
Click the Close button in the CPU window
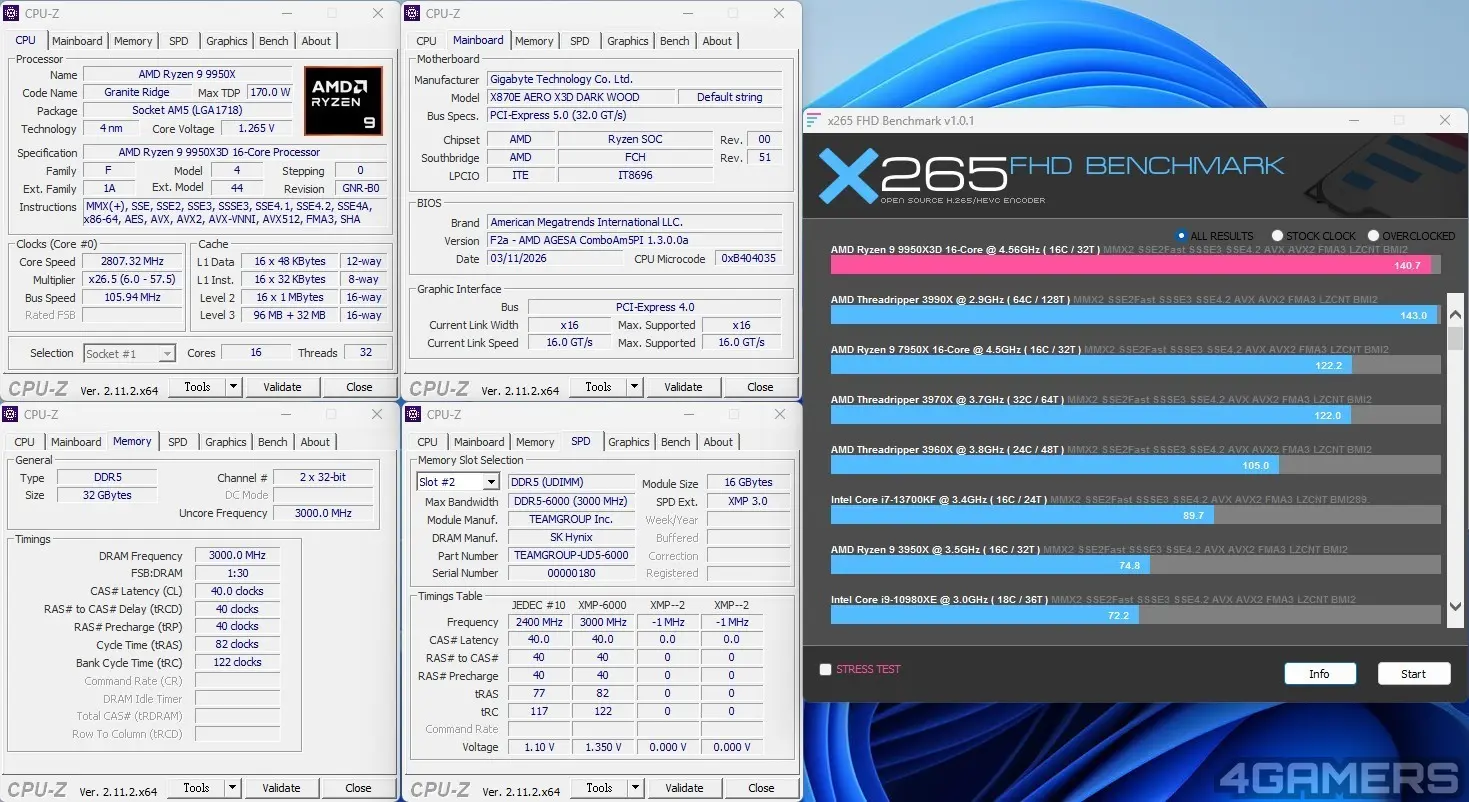coord(359,387)
